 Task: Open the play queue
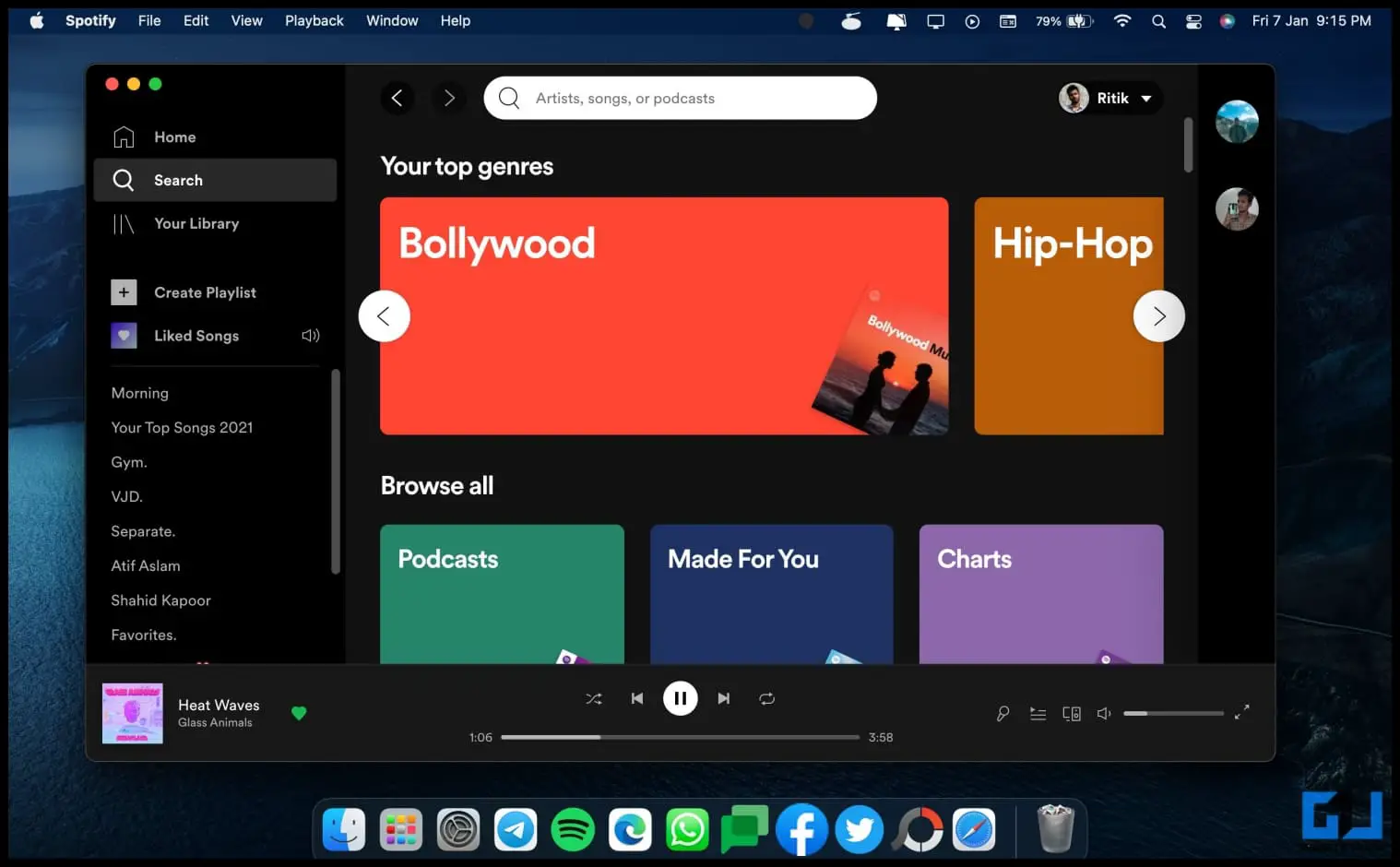(1038, 713)
